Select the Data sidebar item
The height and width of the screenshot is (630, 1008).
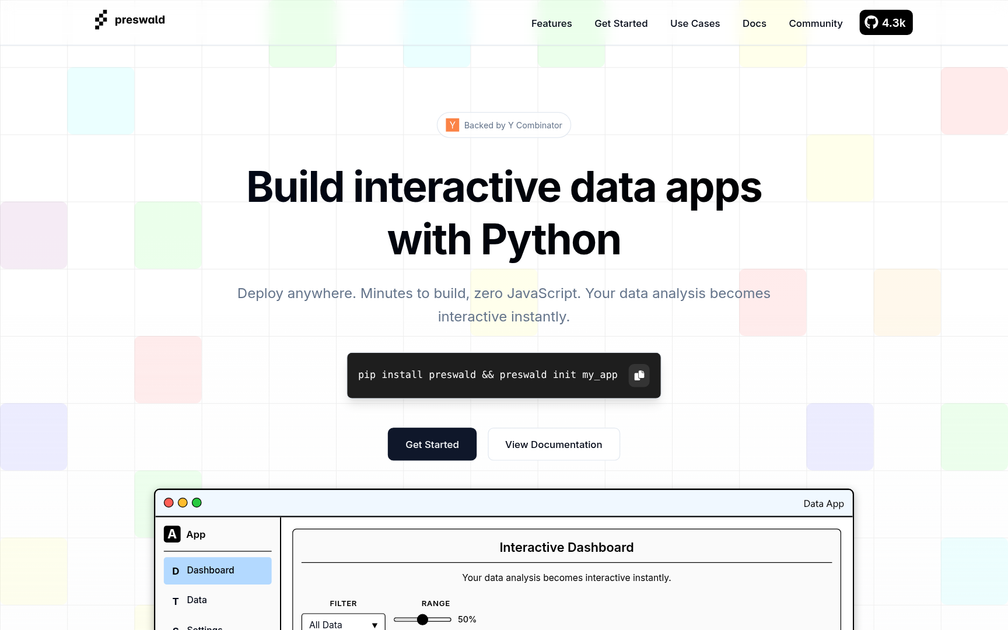pos(197,600)
